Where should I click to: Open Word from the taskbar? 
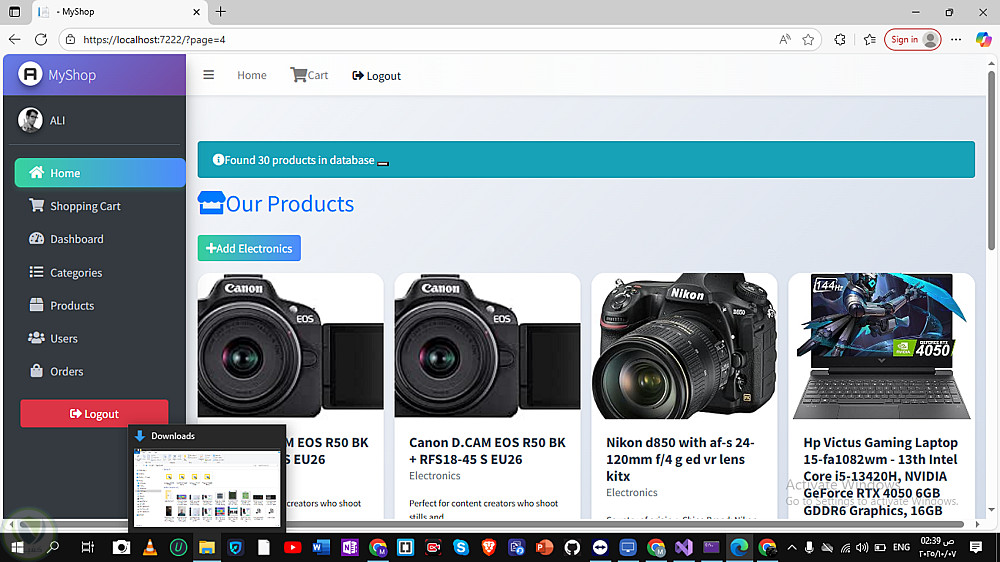pyautogui.click(x=321, y=547)
